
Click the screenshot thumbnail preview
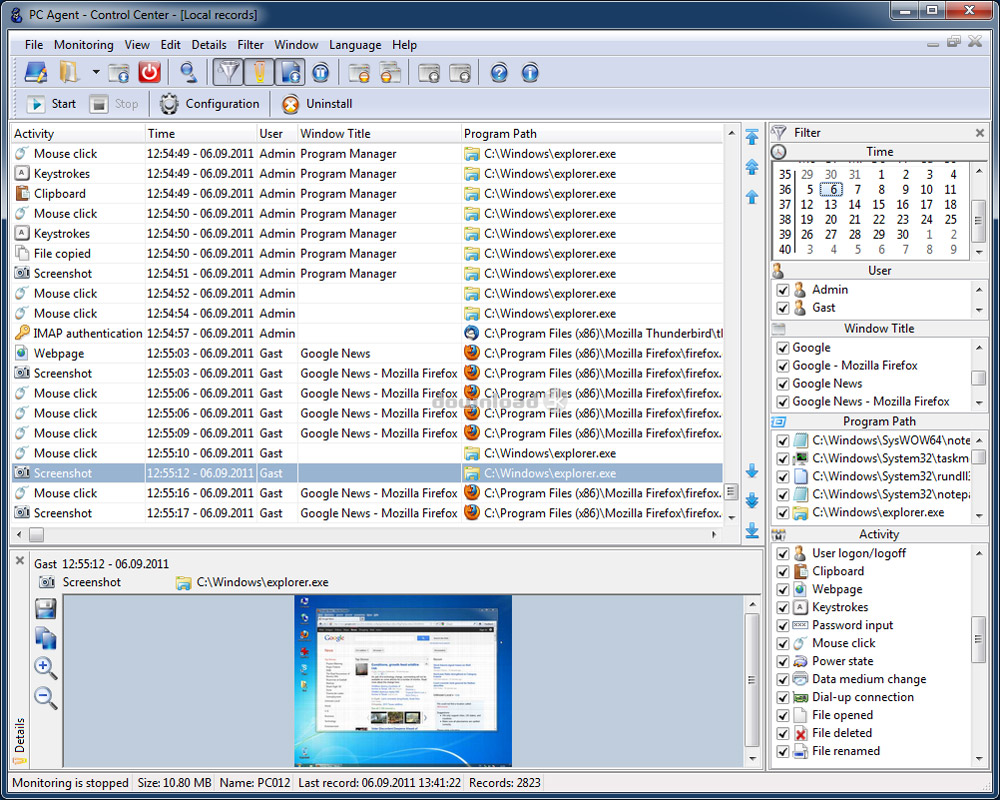click(403, 680)
